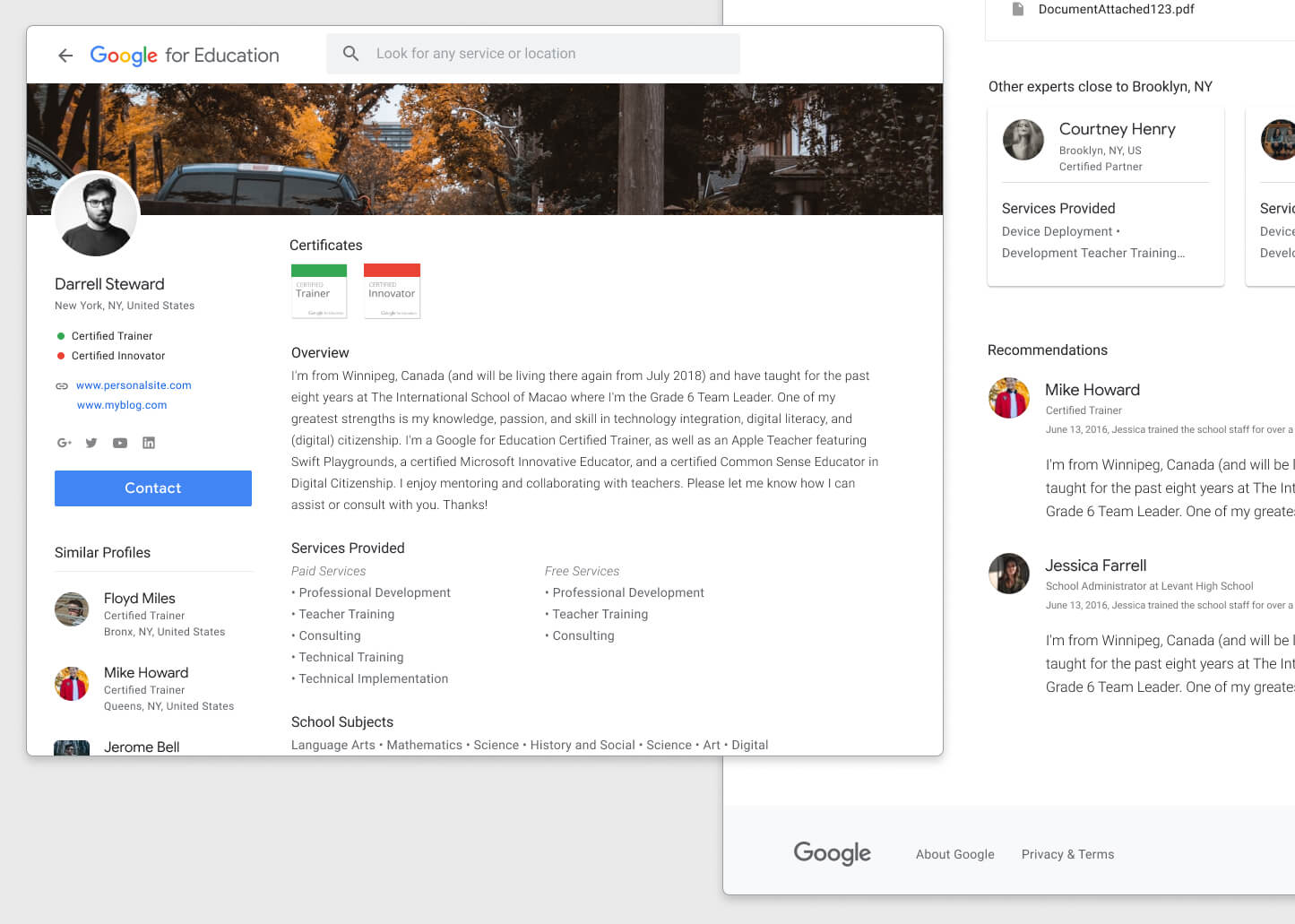Click the 'Certified Innovator' status with red dot
Viewport: 1295px width, 924px height.
click(x=111, y=356)
